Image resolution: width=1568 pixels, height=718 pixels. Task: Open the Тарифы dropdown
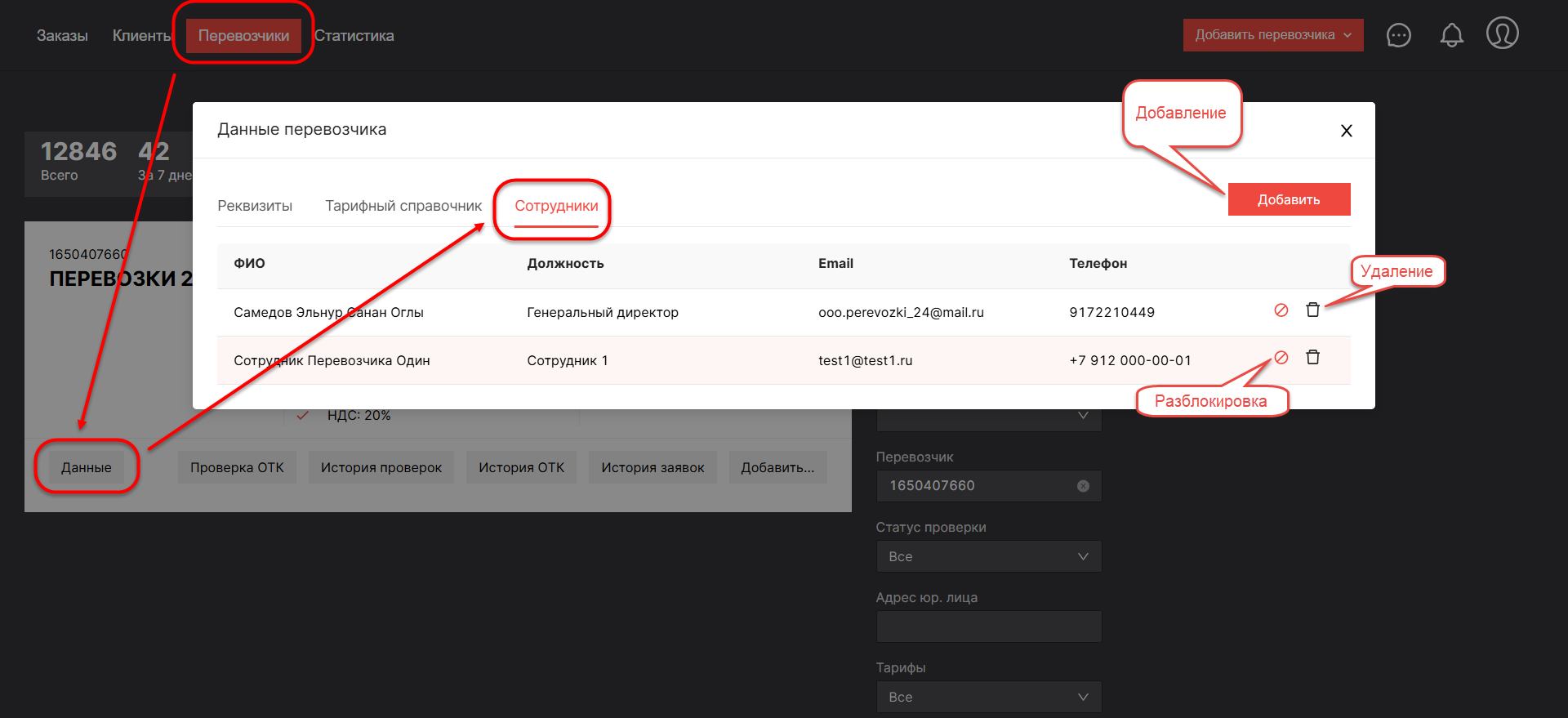coord(988,697)
